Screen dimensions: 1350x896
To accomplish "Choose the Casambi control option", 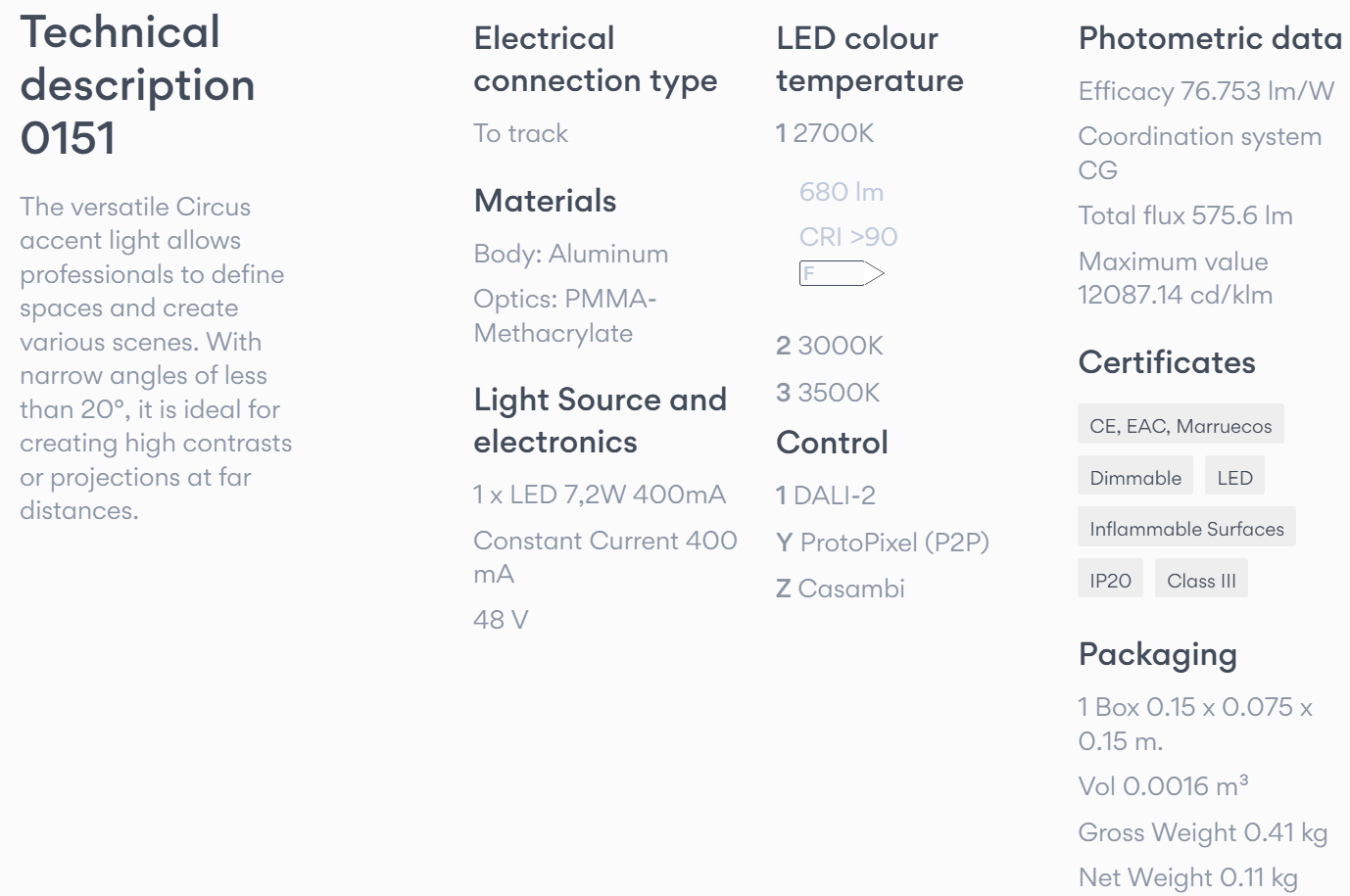I will (841, 589).
